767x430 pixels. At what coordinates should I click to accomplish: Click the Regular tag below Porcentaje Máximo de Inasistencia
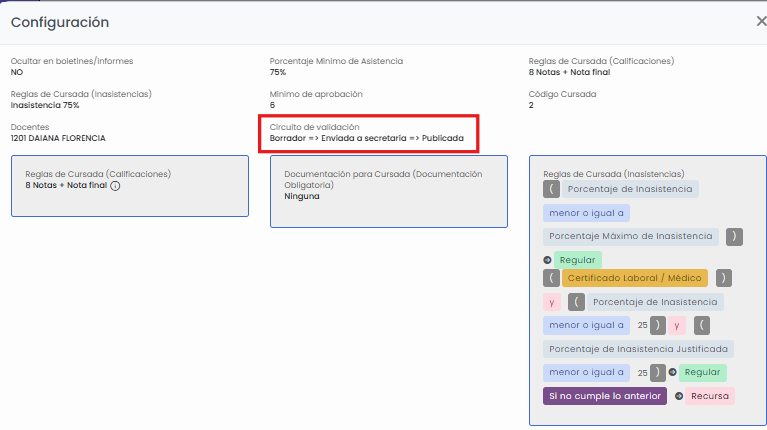tap(578, 260)
